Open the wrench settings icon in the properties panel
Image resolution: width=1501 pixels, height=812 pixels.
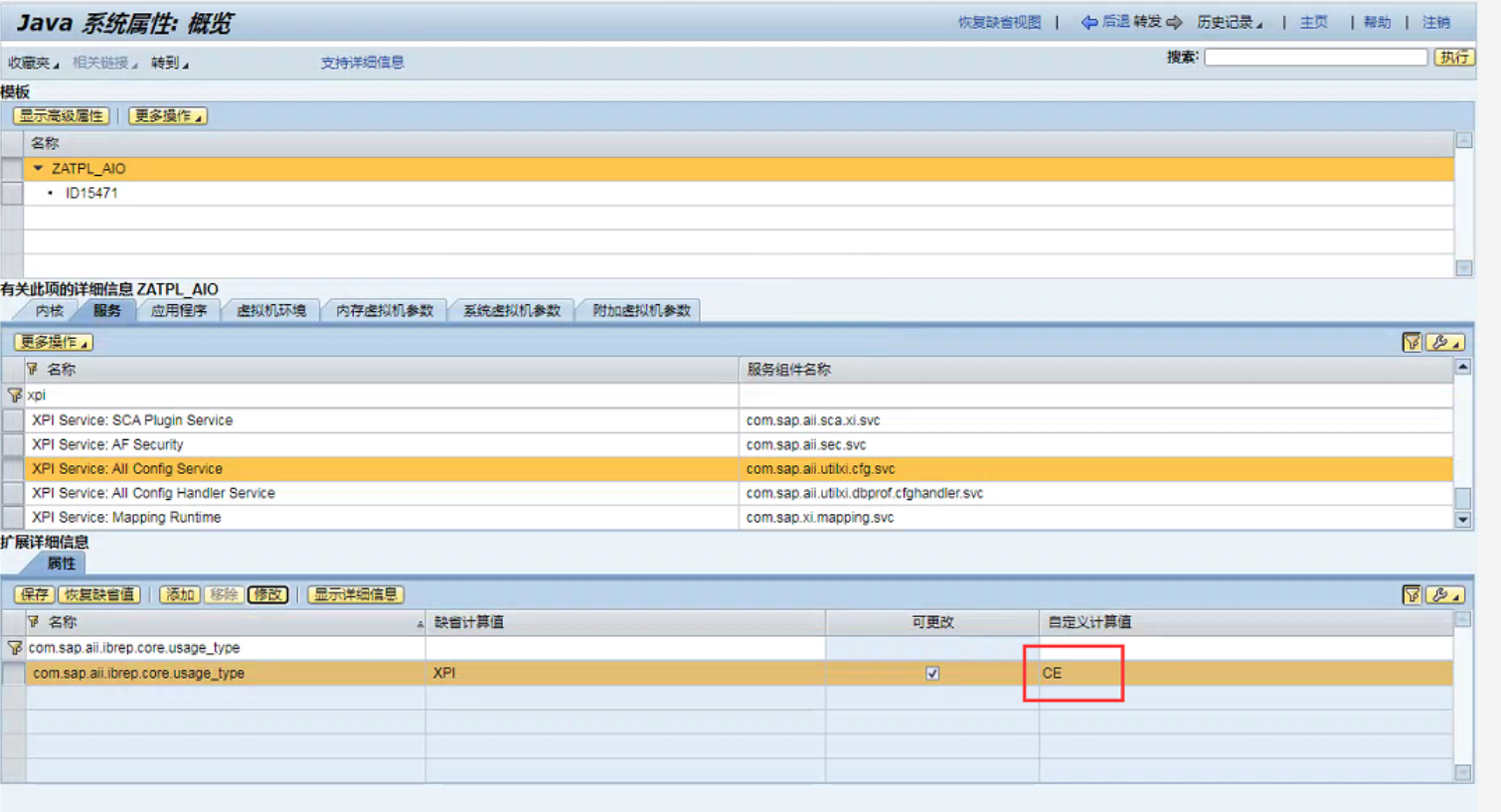1443,594
